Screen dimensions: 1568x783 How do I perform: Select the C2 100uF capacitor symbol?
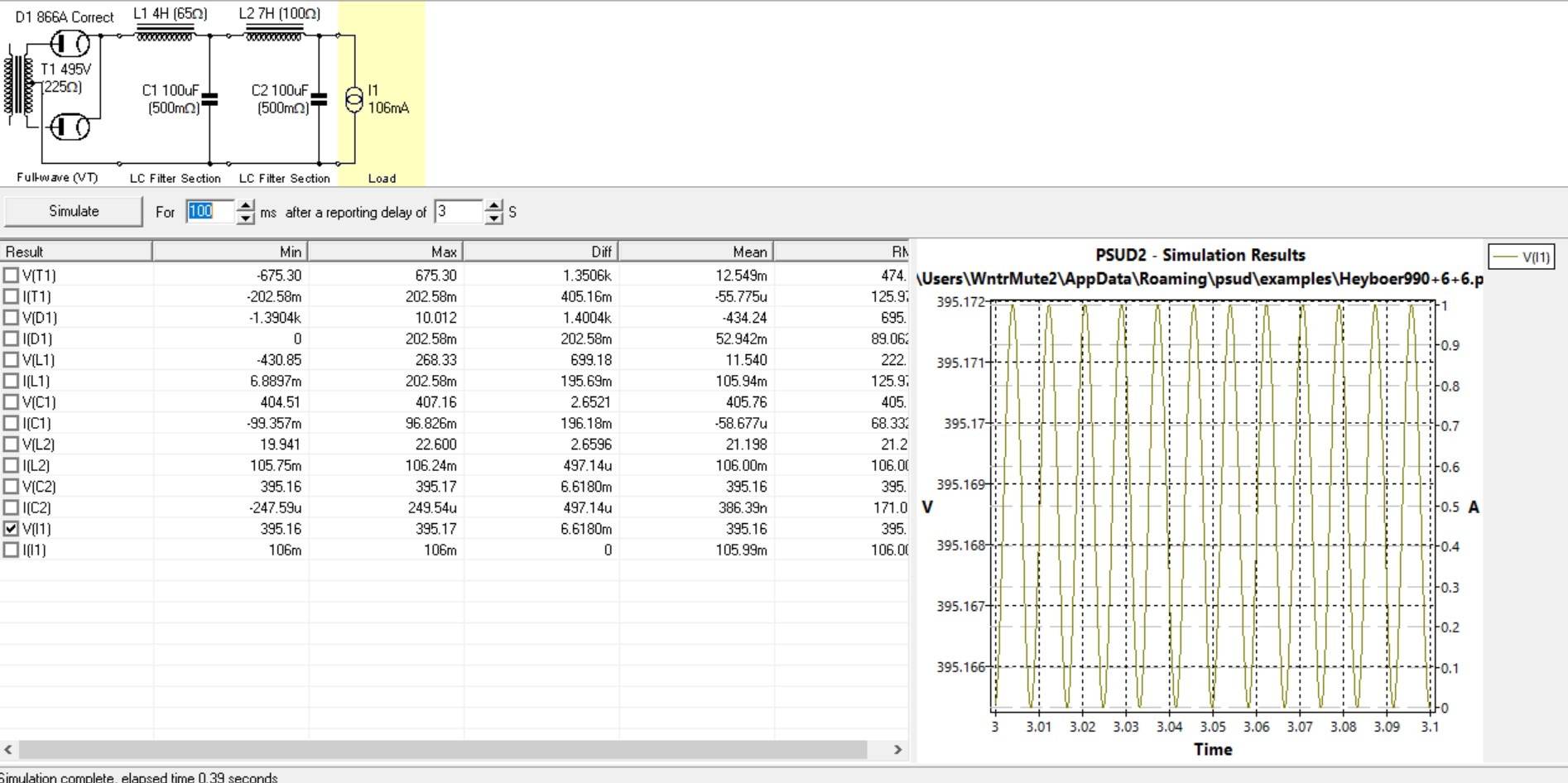click(320, 100)
